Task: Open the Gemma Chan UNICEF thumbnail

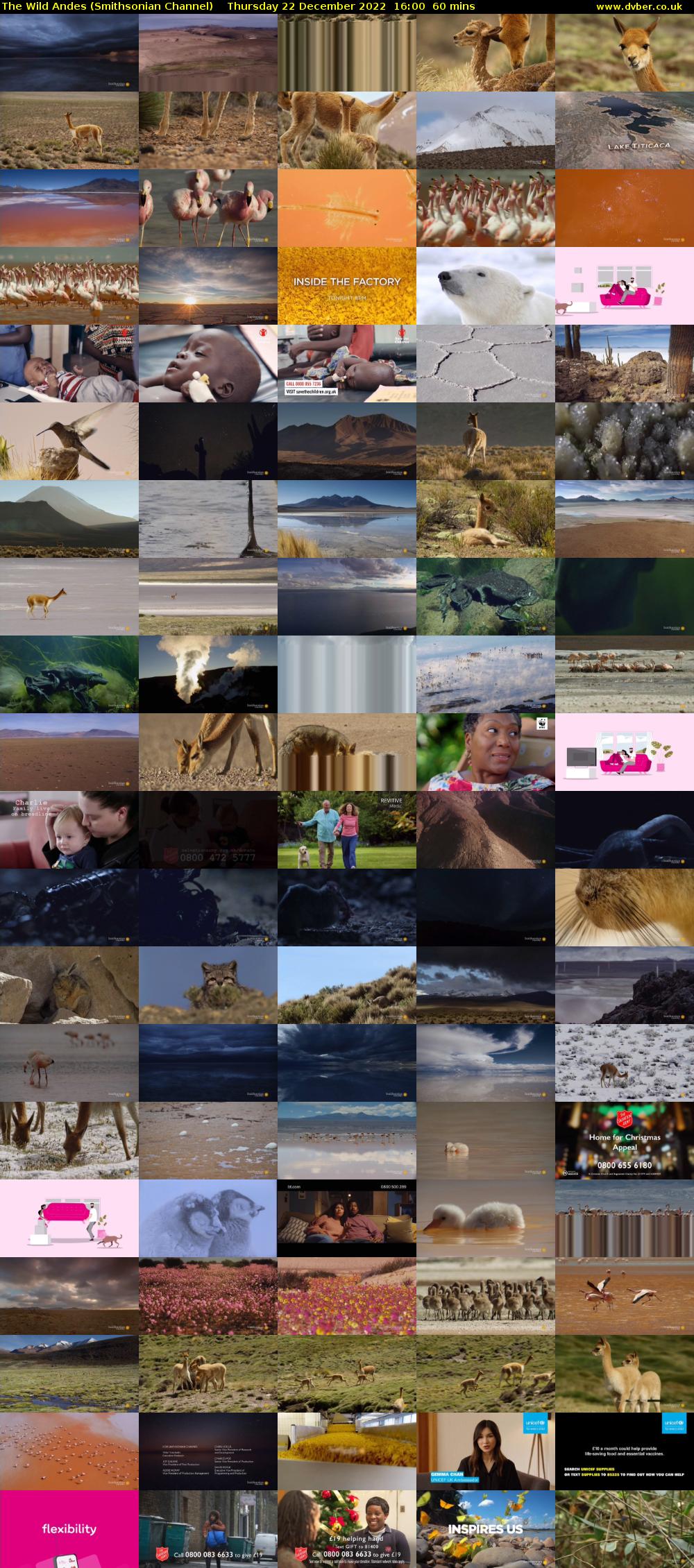Action: 486,1451
